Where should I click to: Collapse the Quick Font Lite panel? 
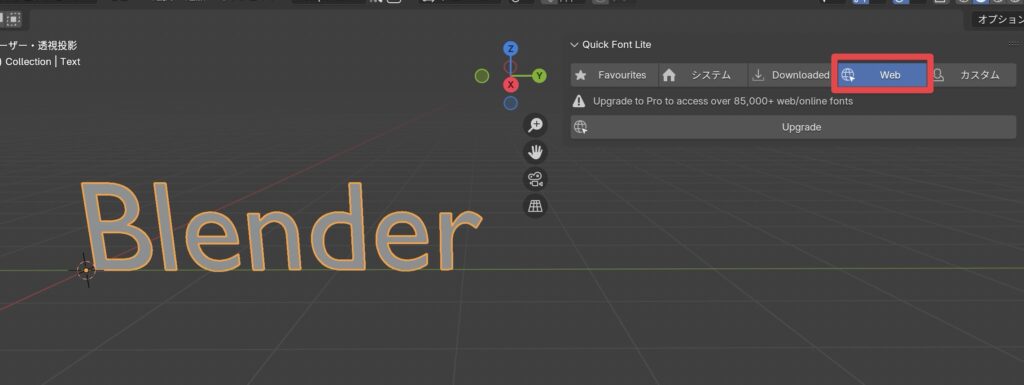(x=574, y=44)
